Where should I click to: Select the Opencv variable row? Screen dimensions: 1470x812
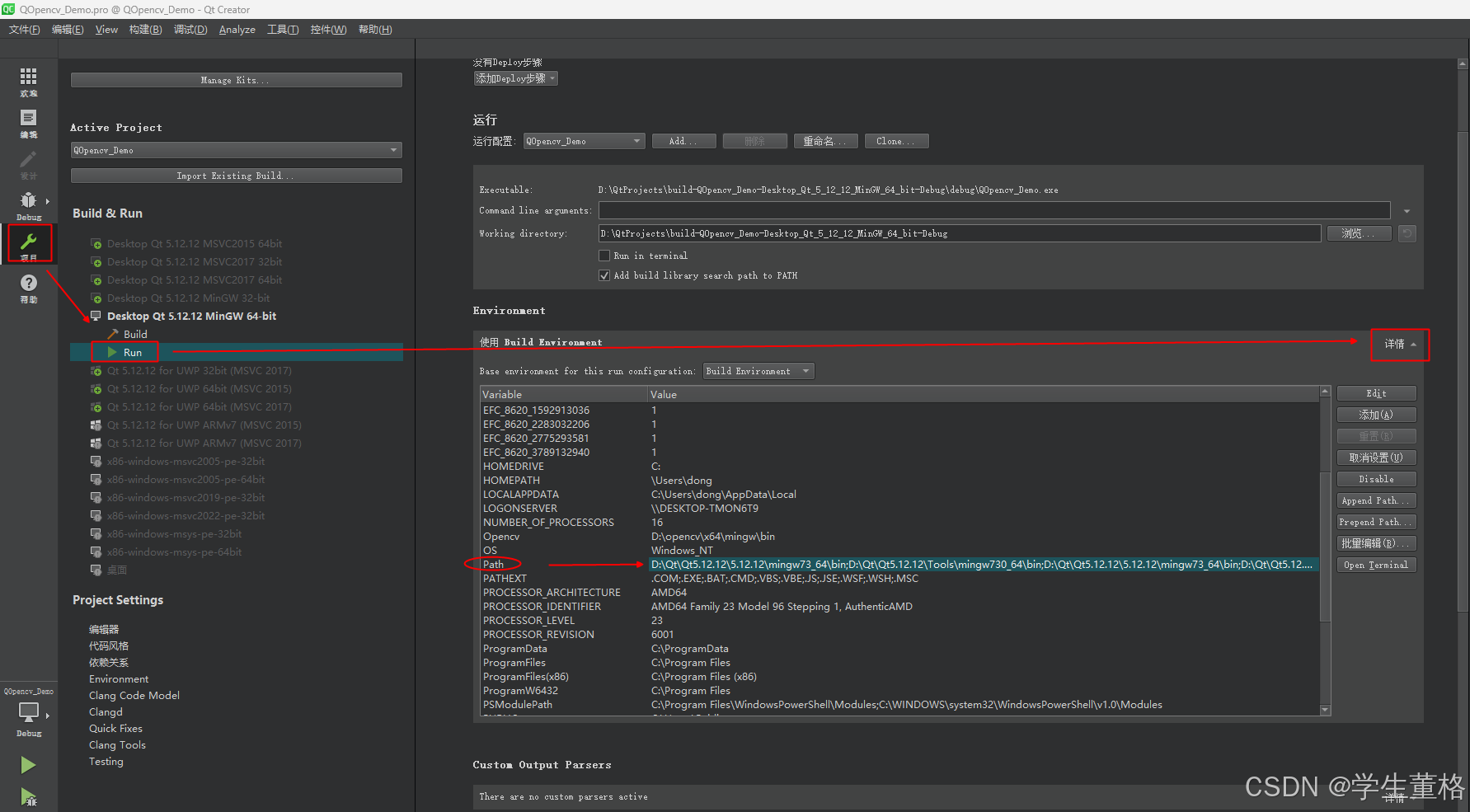[x=899, y=537]
